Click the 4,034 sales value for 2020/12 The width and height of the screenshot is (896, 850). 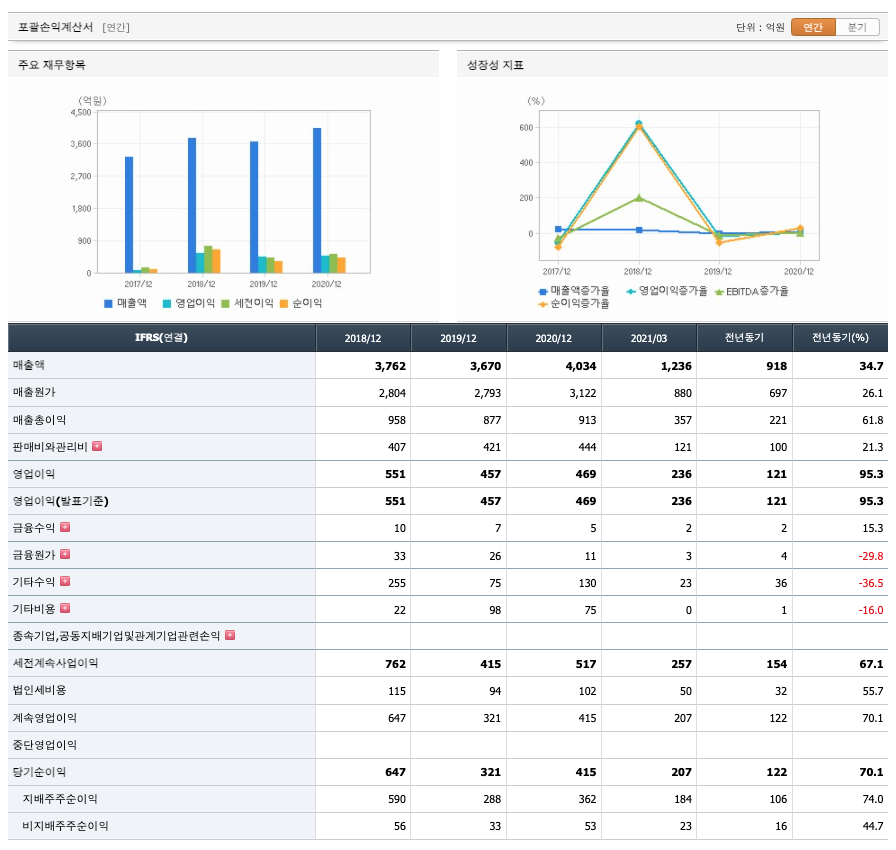pos(581,366)
